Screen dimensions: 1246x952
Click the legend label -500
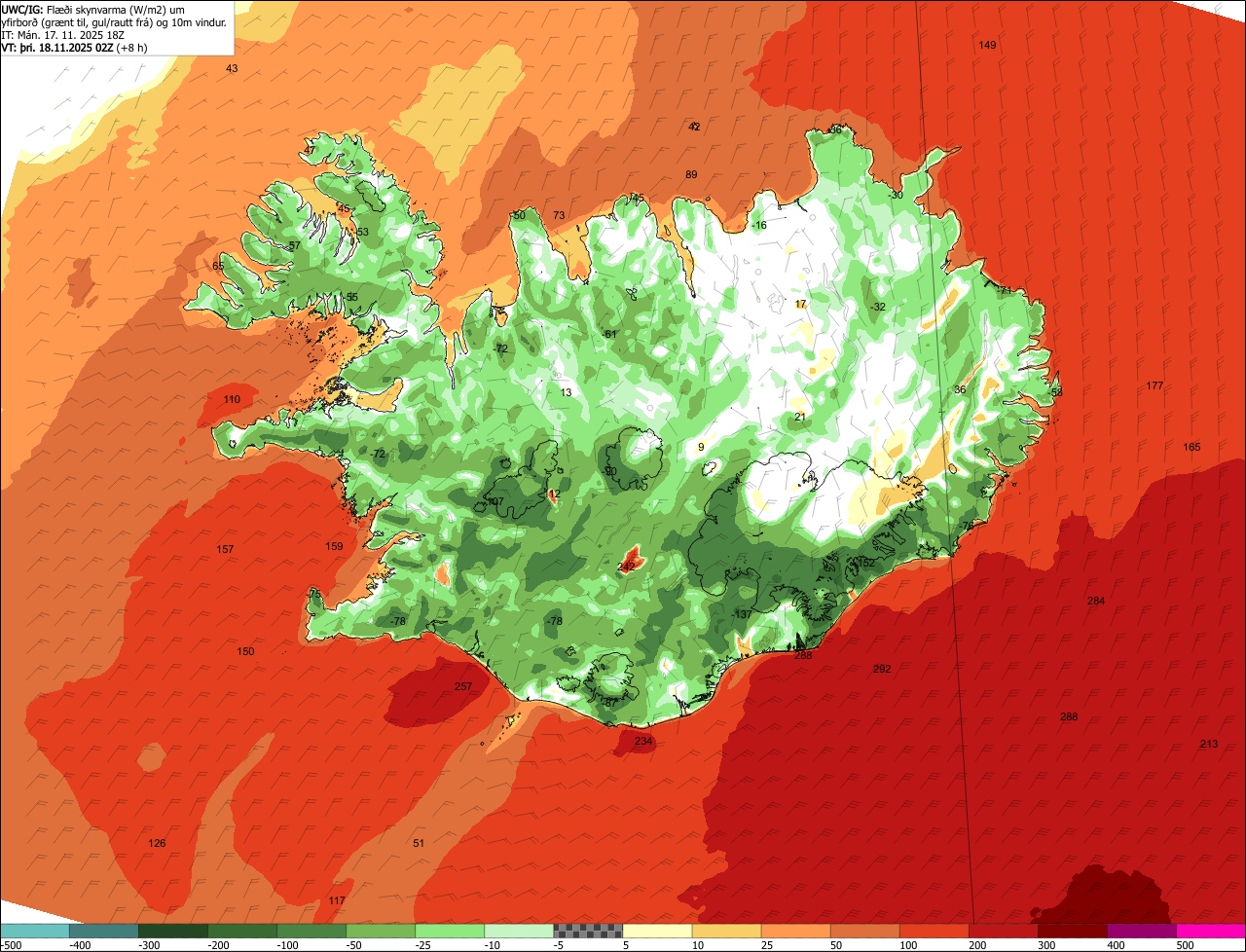tap(12, 945)
